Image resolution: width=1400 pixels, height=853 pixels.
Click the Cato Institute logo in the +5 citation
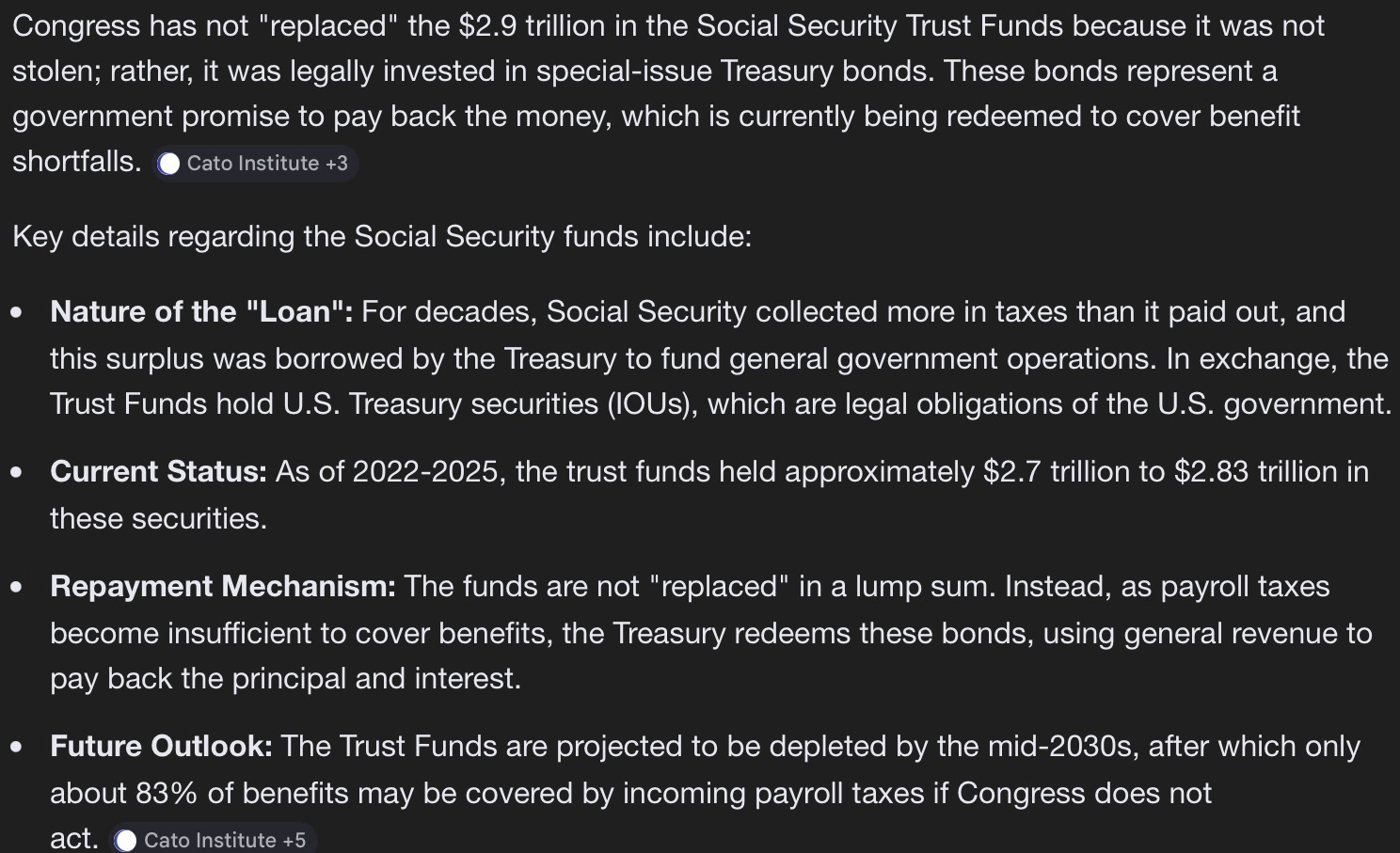pyautogui.click(x=126, y=840)
